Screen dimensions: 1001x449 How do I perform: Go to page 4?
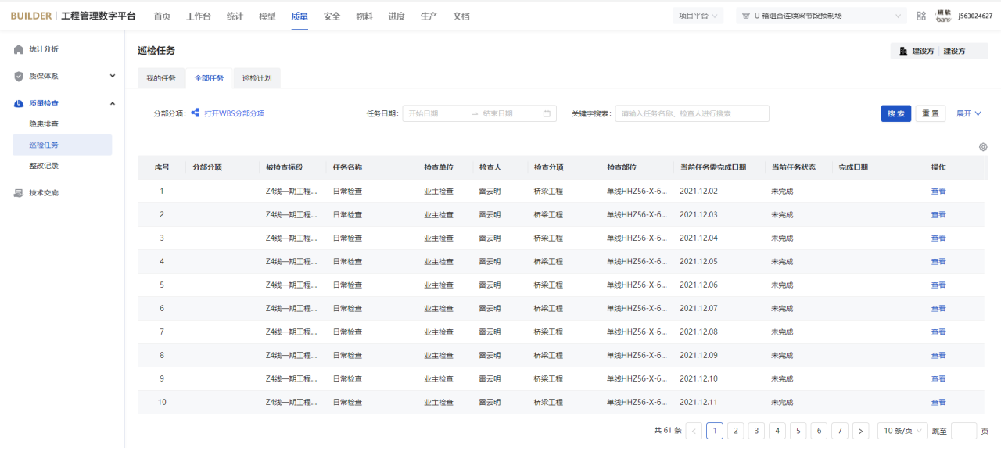tap(778, 431)
